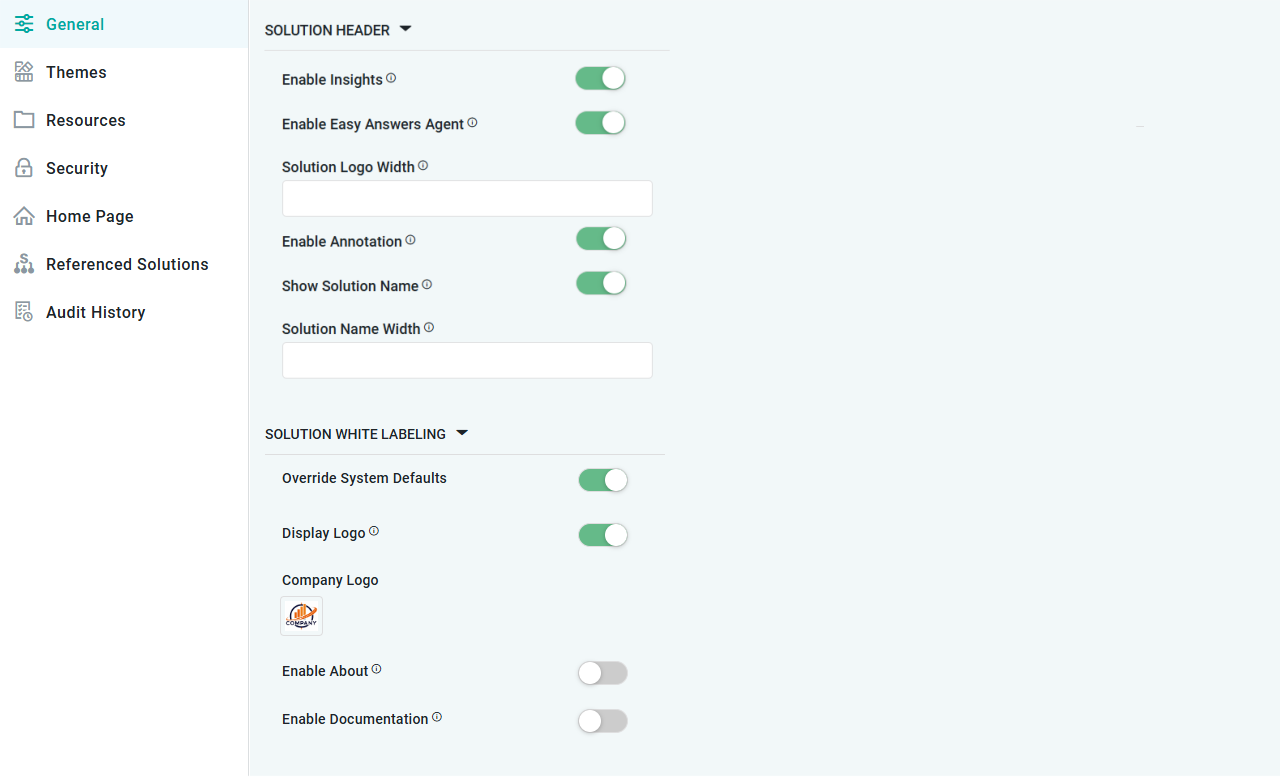Screen dimensions: 1280x777
Task: Click info icon next to Enable Insights
Action: point(391,78)
